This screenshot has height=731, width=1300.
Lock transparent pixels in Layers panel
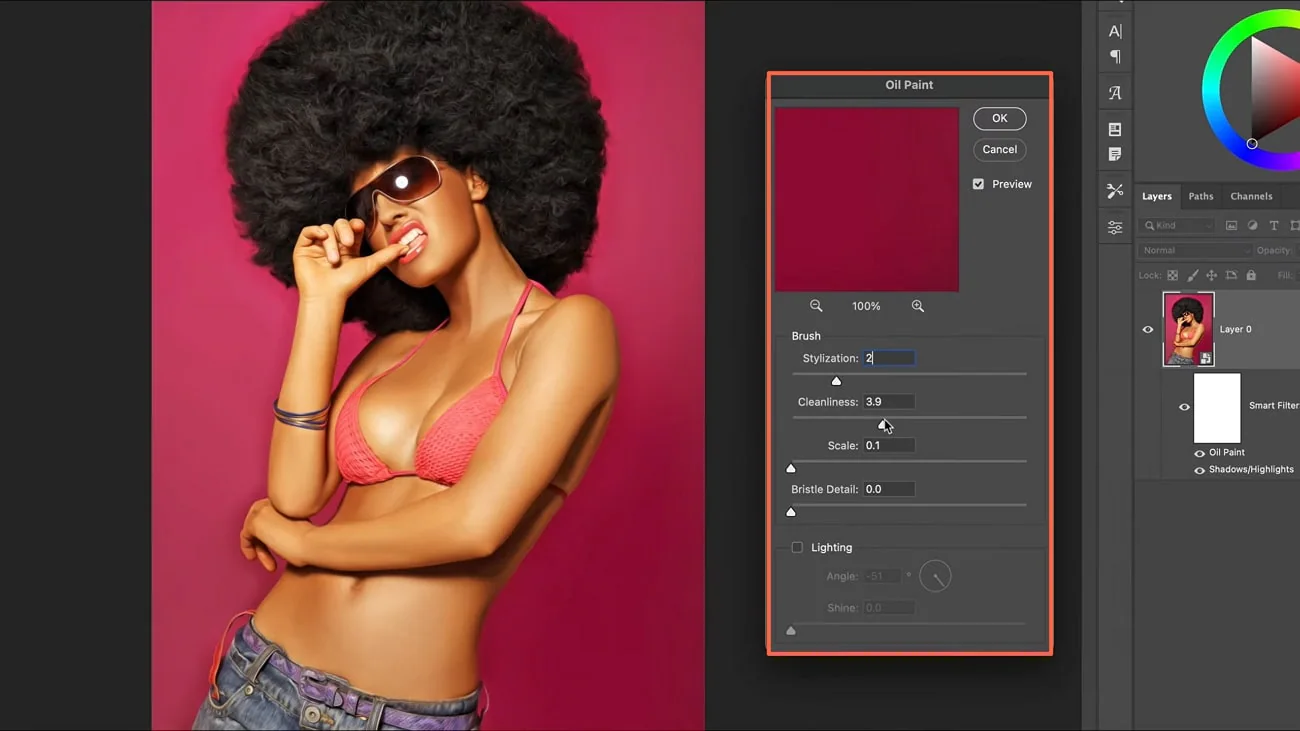[x=1172, y=275]
